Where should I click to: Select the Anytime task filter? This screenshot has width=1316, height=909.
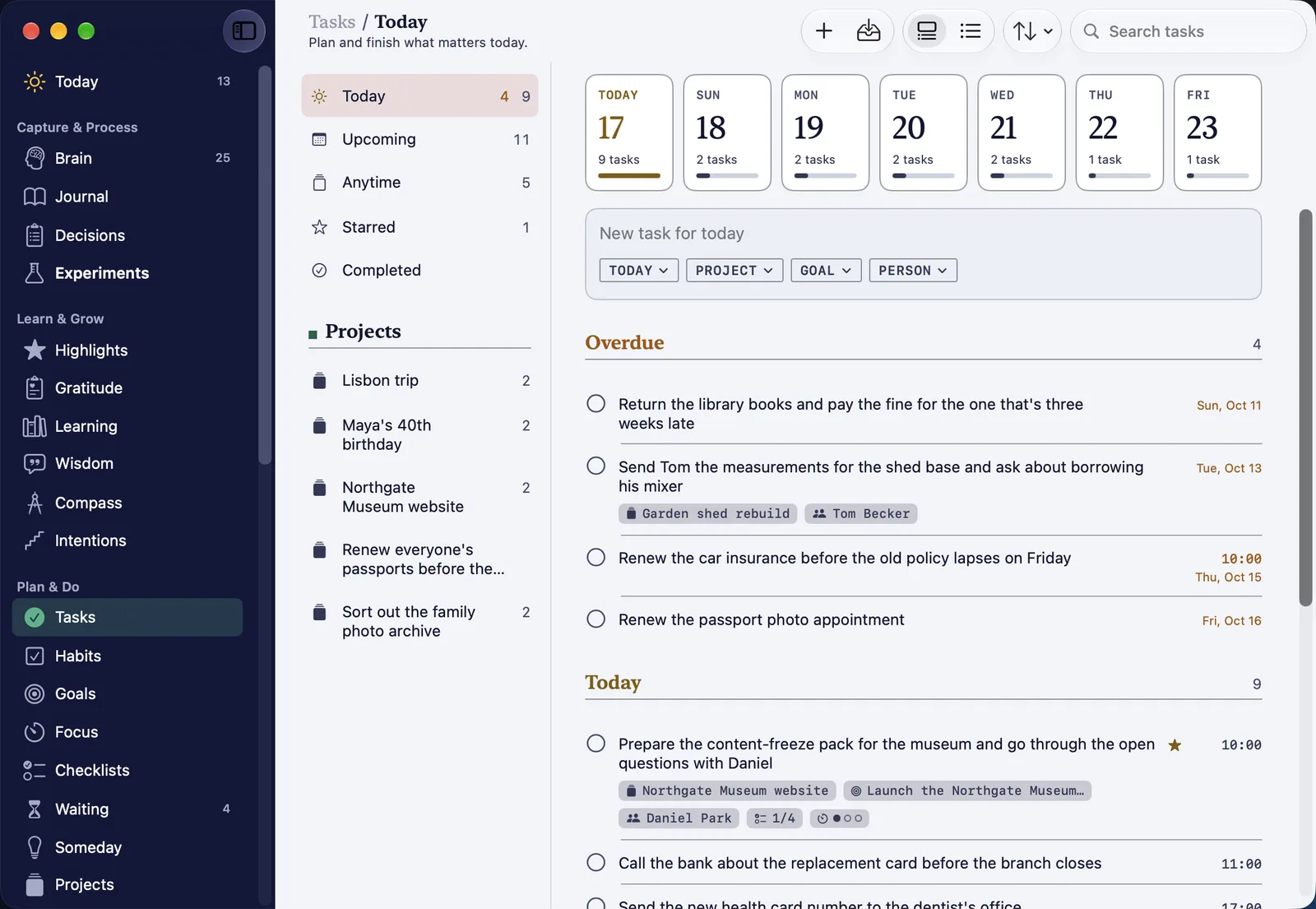point(419,183)
